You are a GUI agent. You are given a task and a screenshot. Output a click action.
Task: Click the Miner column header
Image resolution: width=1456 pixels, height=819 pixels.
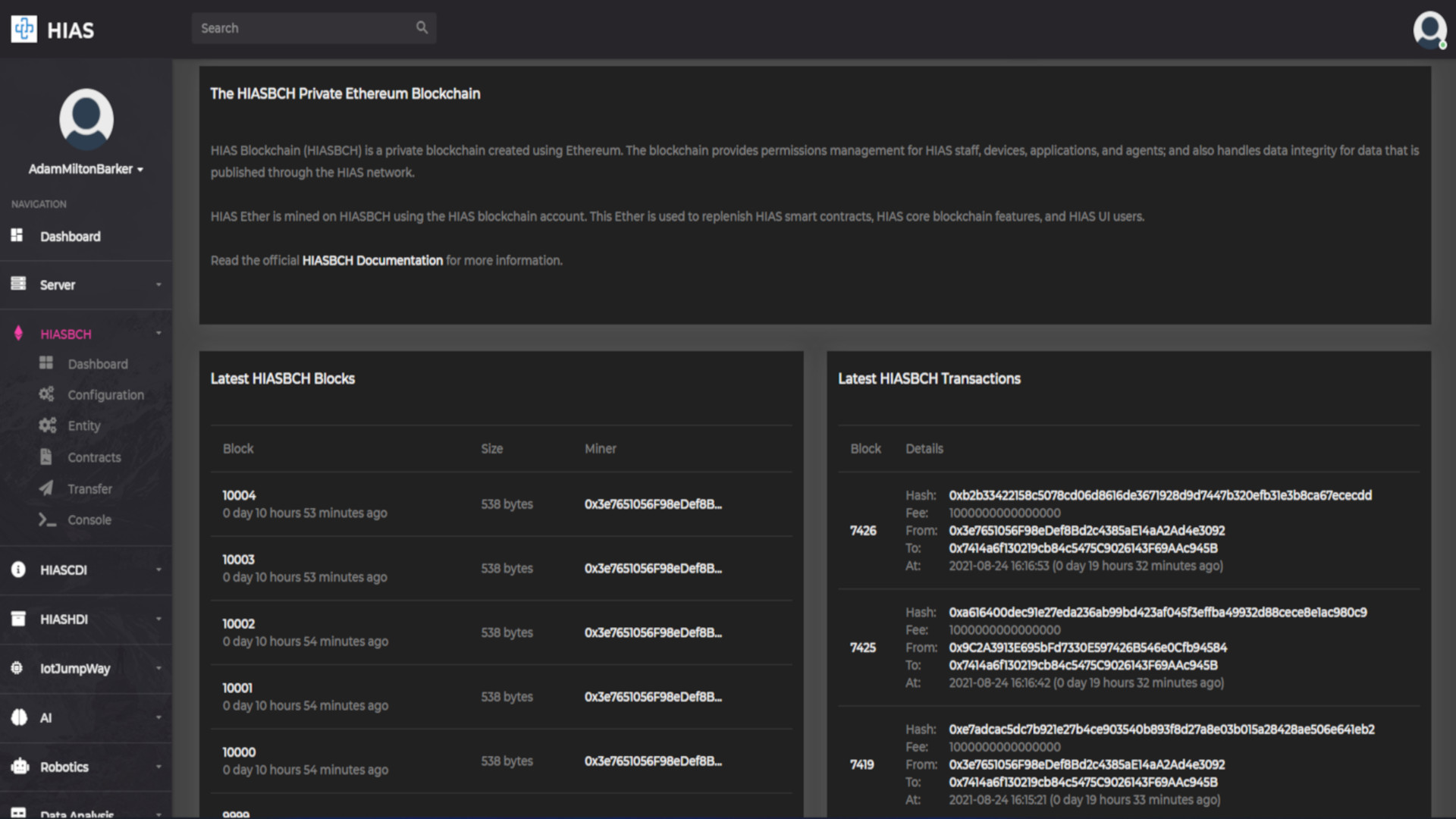pyautogui.click(x=600, y=448)
